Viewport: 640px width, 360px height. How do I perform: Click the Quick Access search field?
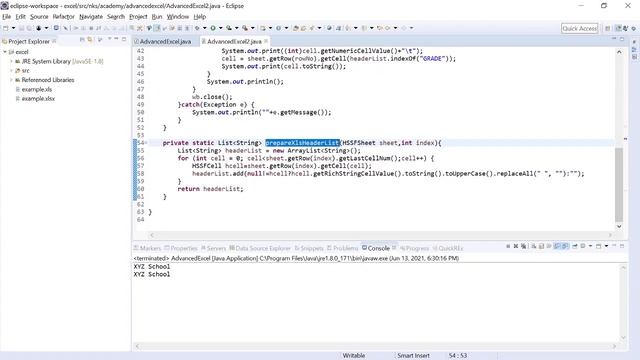(x=580, y=28)
